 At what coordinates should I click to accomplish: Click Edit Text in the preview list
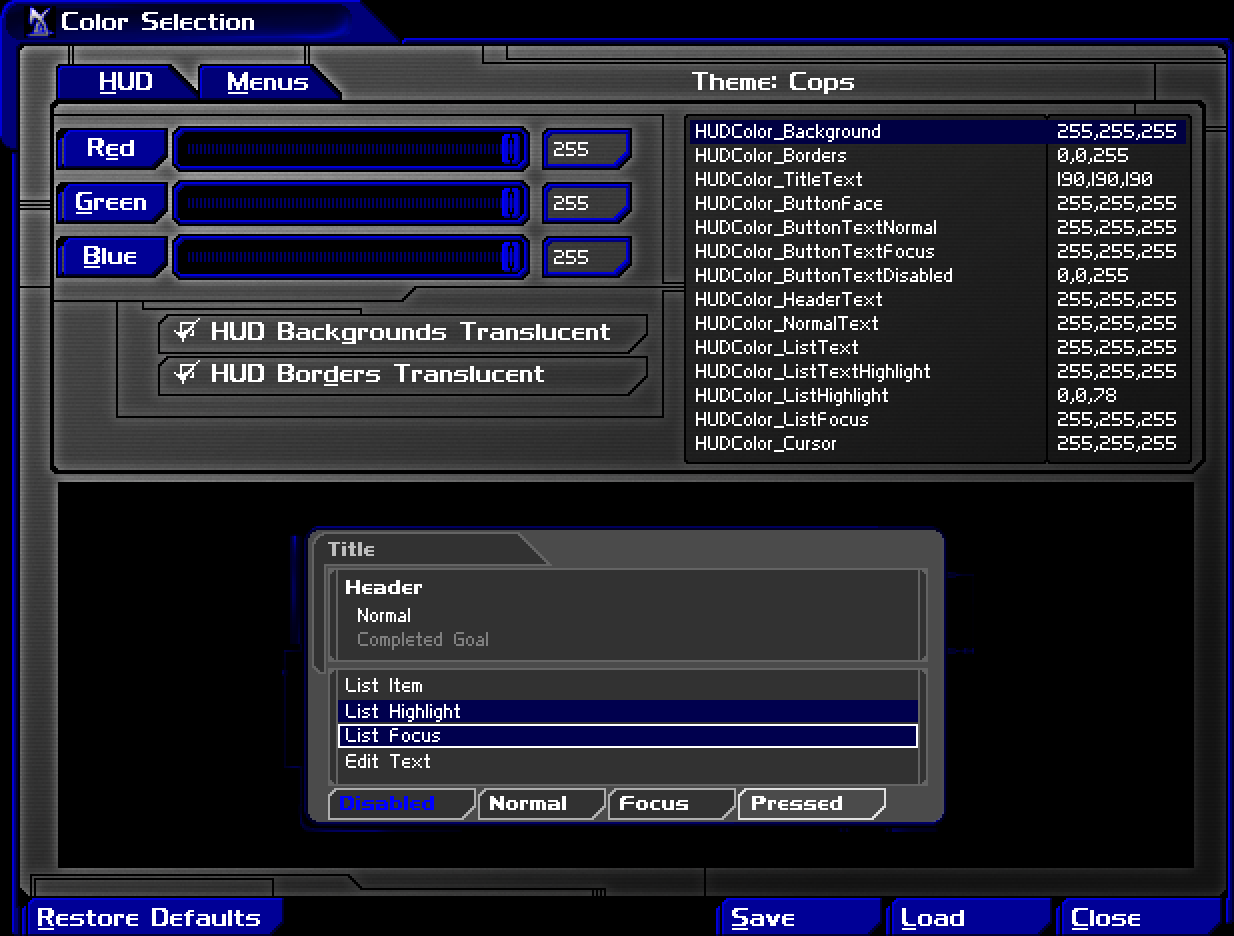[x=628, y=761]
